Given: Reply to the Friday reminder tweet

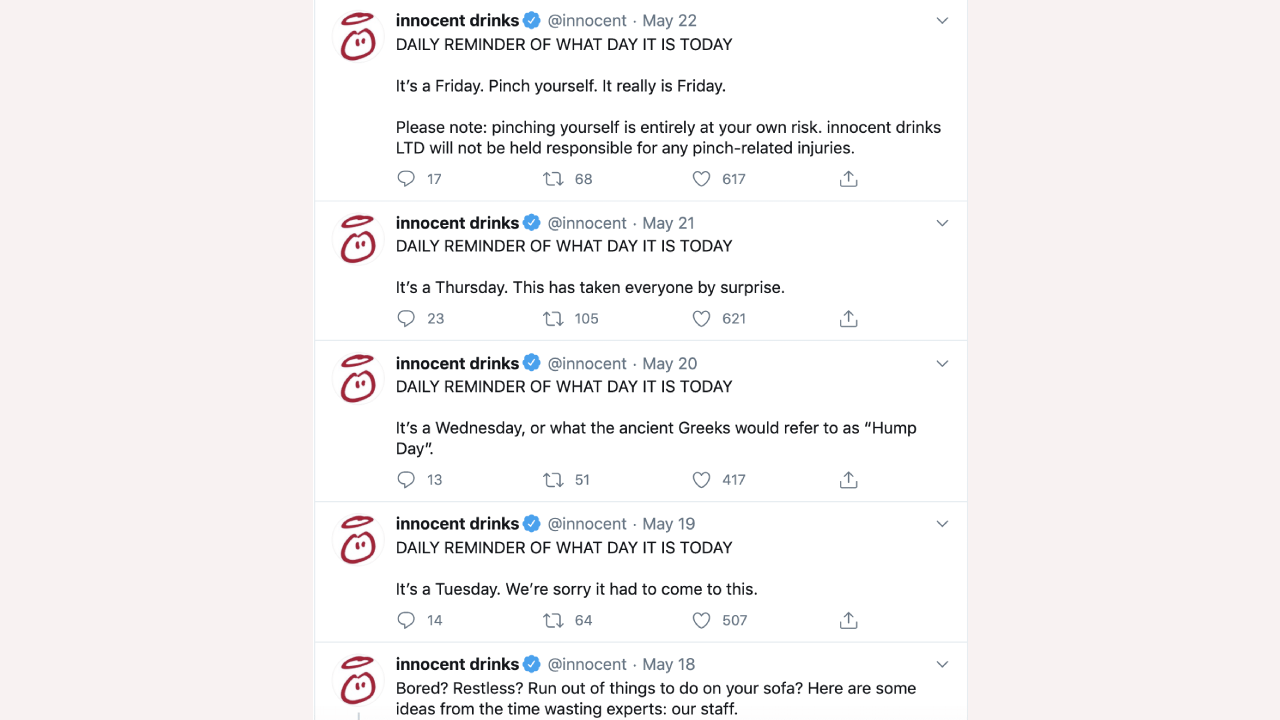Looking at the screenshot, I should click(x=406, y=179).
